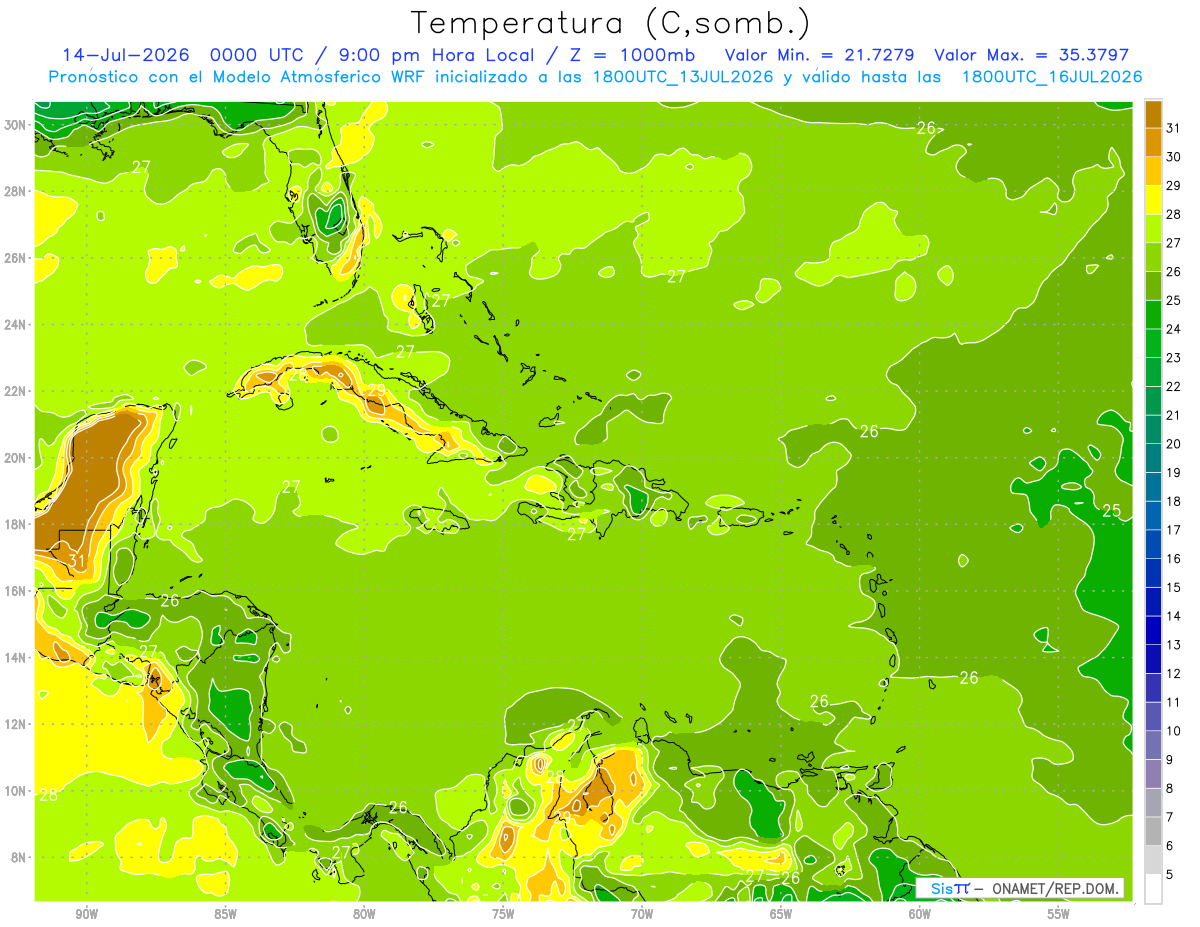Screen dimensions: 1200x927
Task: Click the 10N latitude label
Action: tap(16, 791)
